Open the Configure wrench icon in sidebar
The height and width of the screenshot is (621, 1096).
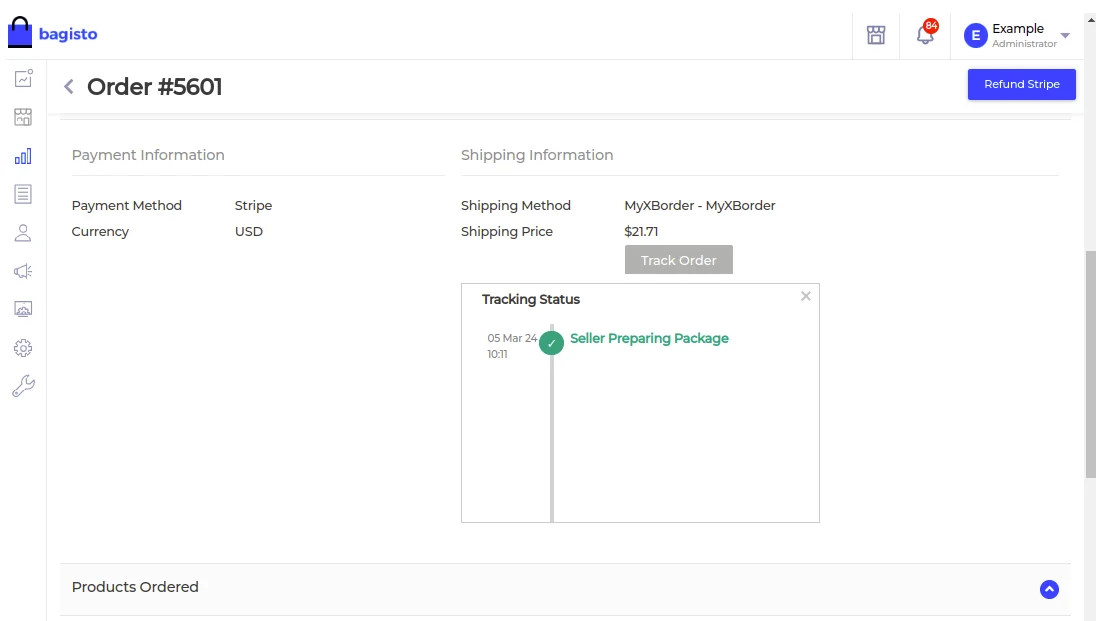[x=23, y=386]
